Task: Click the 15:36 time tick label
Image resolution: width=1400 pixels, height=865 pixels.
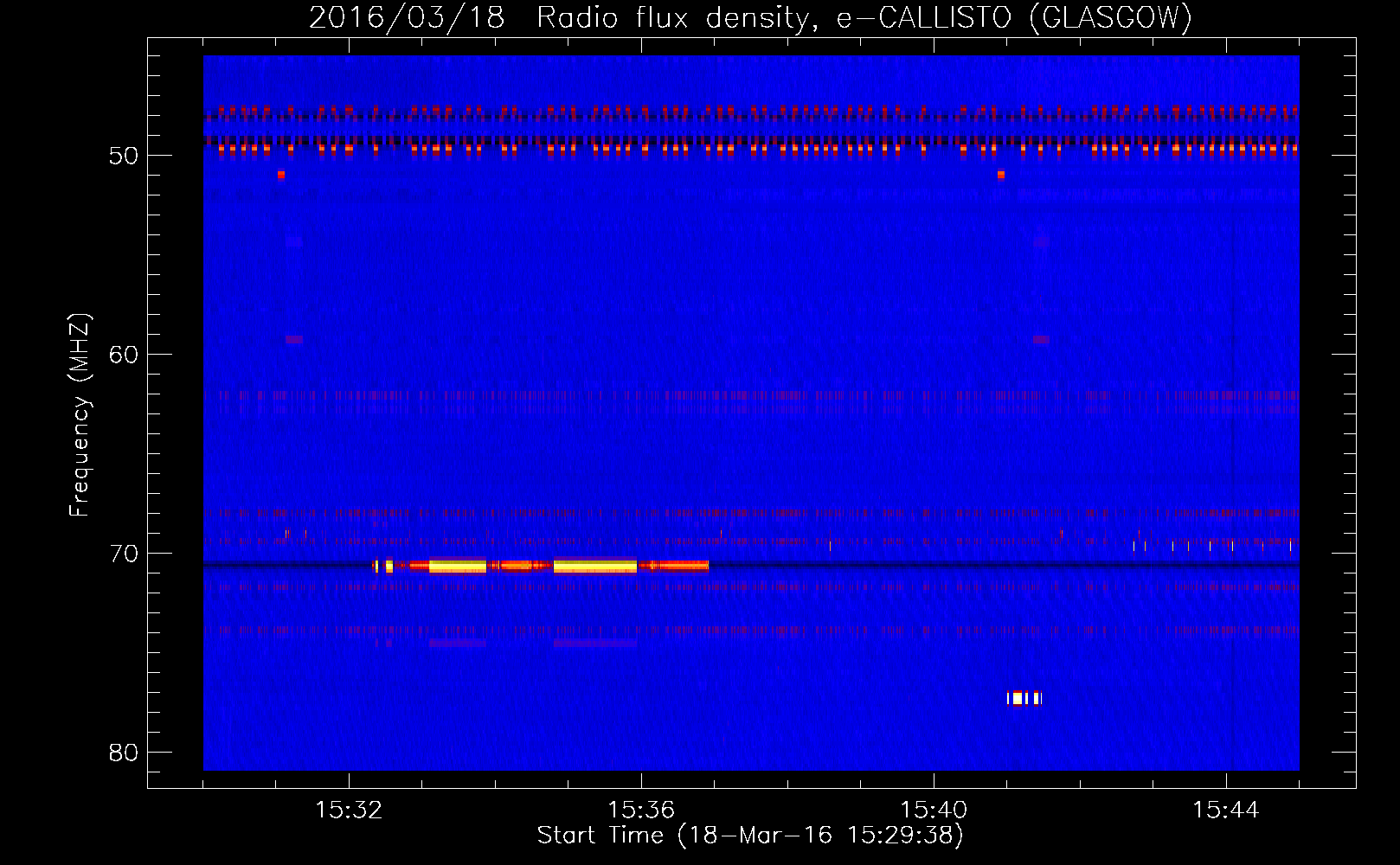Action: (641, 811)
